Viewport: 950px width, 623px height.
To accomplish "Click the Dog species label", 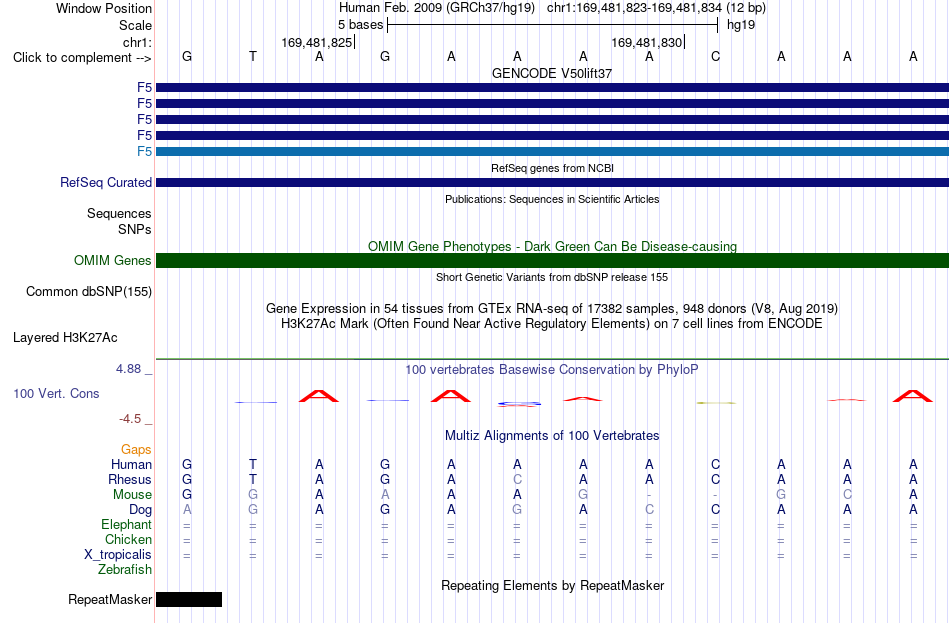I will pos(140,510).
